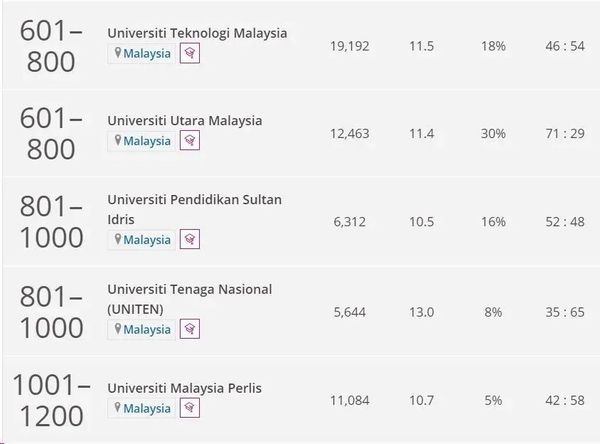Viewport: 600px width, 444px height.
Task: Click location pin under Universiti Malaysia Perlis
Action: (117, 408)
